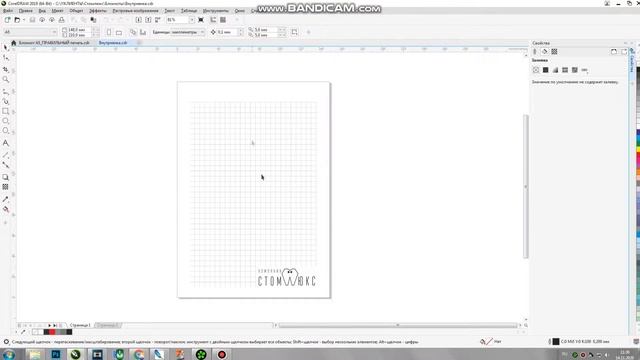Choose Uniform fill in Properties panel
Screen dimensions: 640x360
click(x=545, y=70)
